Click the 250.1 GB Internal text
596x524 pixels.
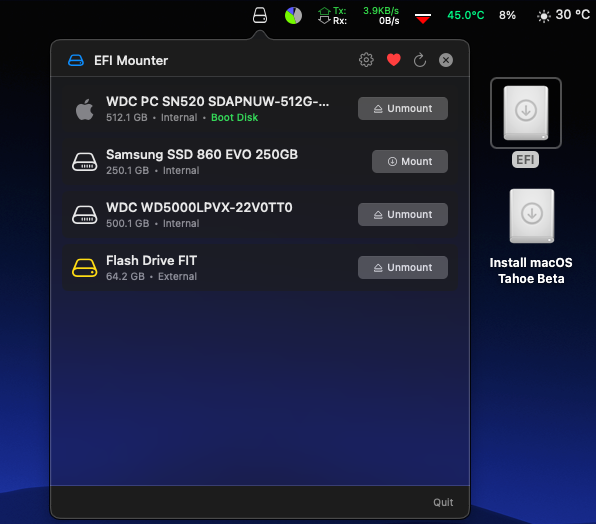point(152,170)
